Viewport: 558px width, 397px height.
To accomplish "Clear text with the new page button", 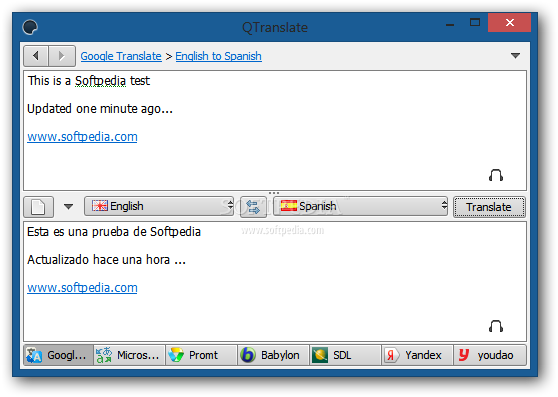I will (38, 207).
